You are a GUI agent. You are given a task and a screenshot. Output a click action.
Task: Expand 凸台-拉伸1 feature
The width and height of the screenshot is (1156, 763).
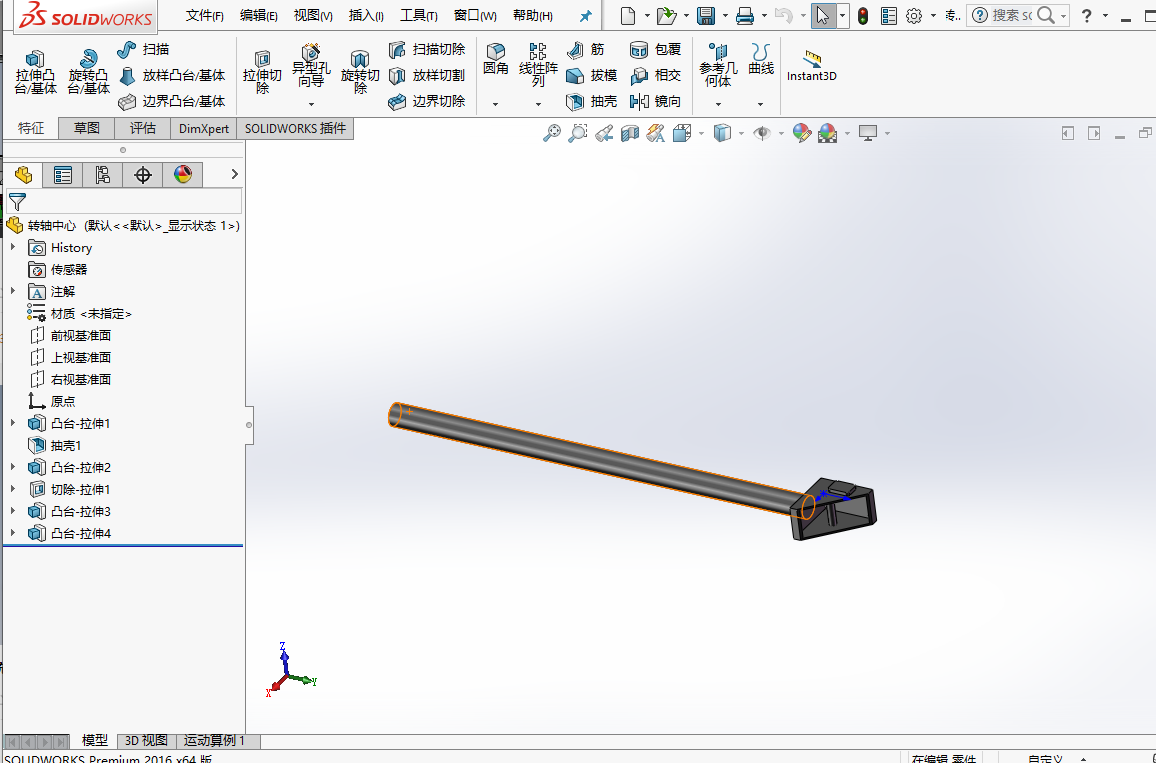click(x=13, y=423)
